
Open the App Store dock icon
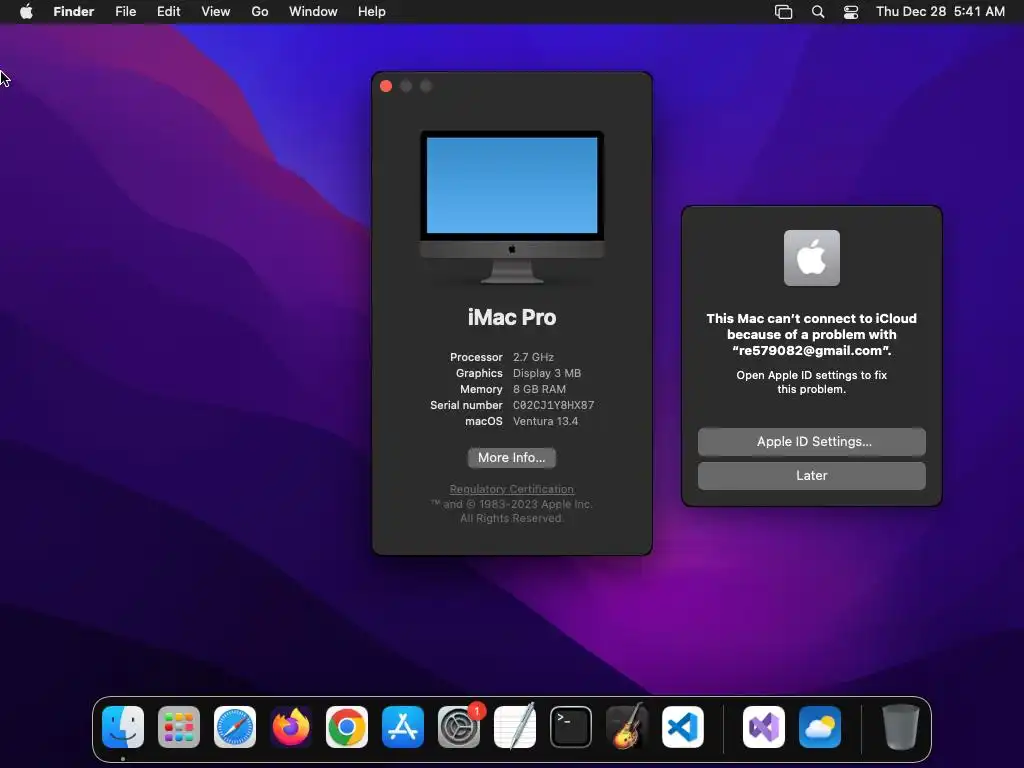pos(403,727)
